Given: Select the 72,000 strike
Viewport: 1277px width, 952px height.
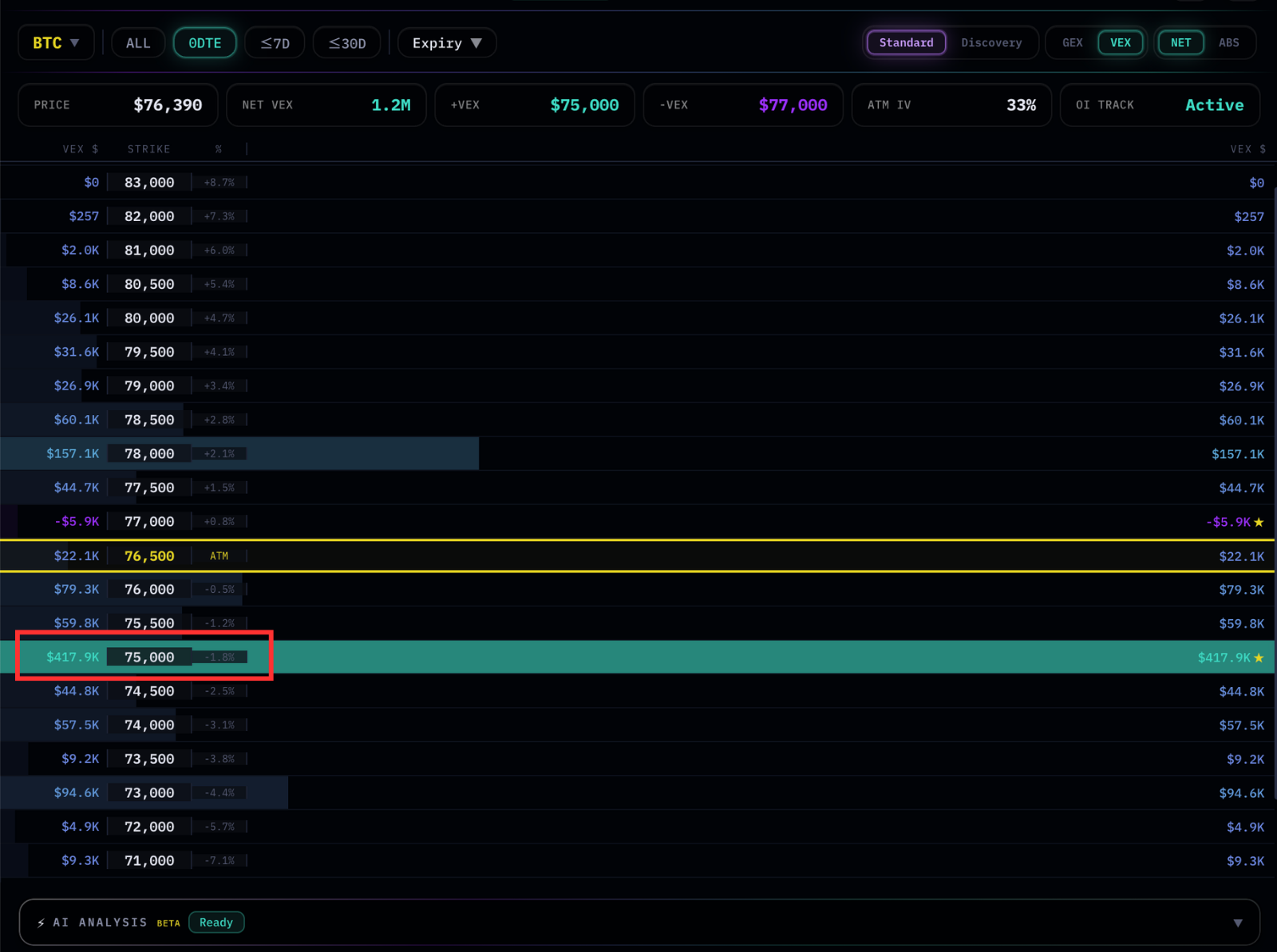Looking at the screenshot, I should pos(149,827).
